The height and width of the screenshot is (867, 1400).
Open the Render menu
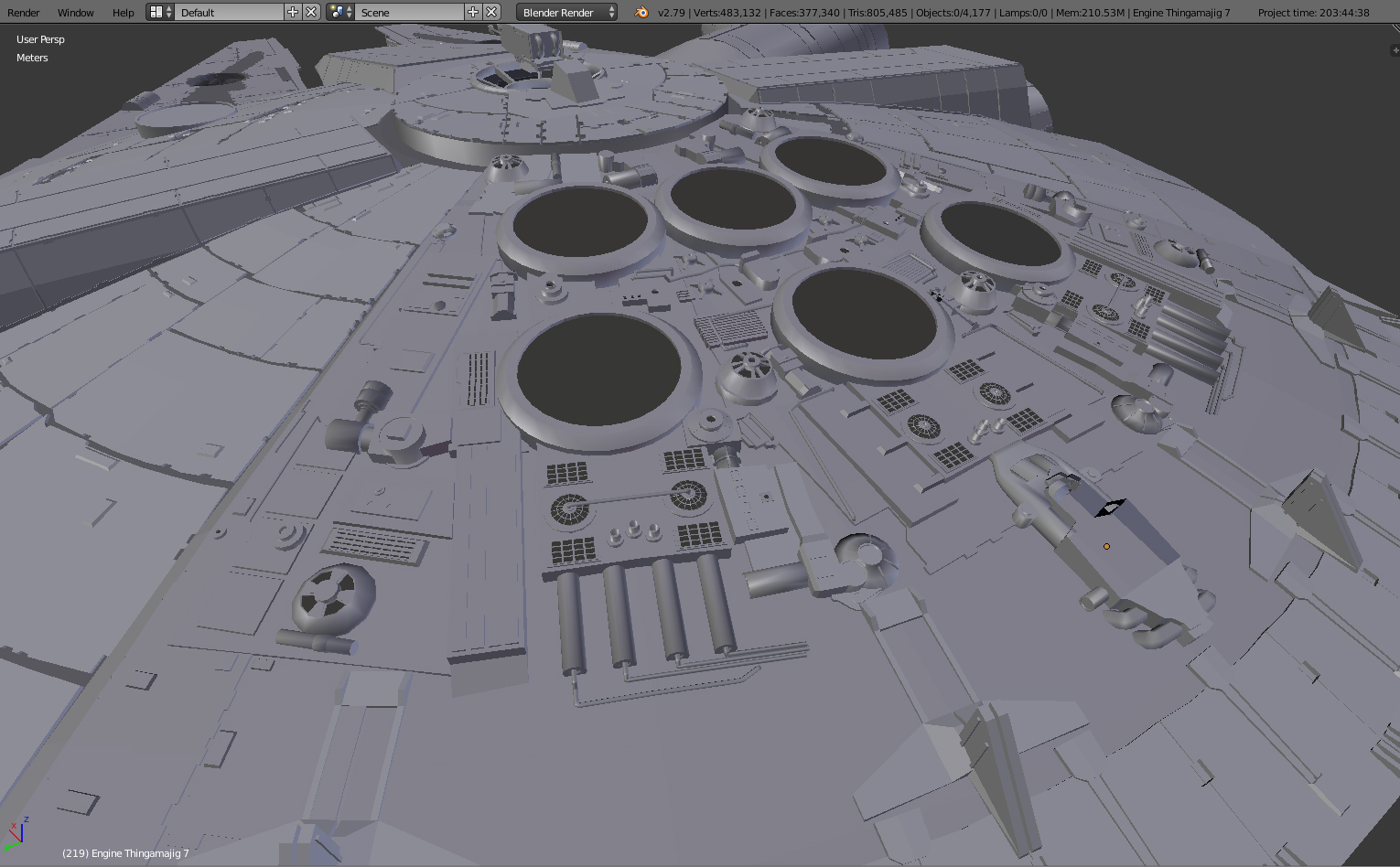23,13
